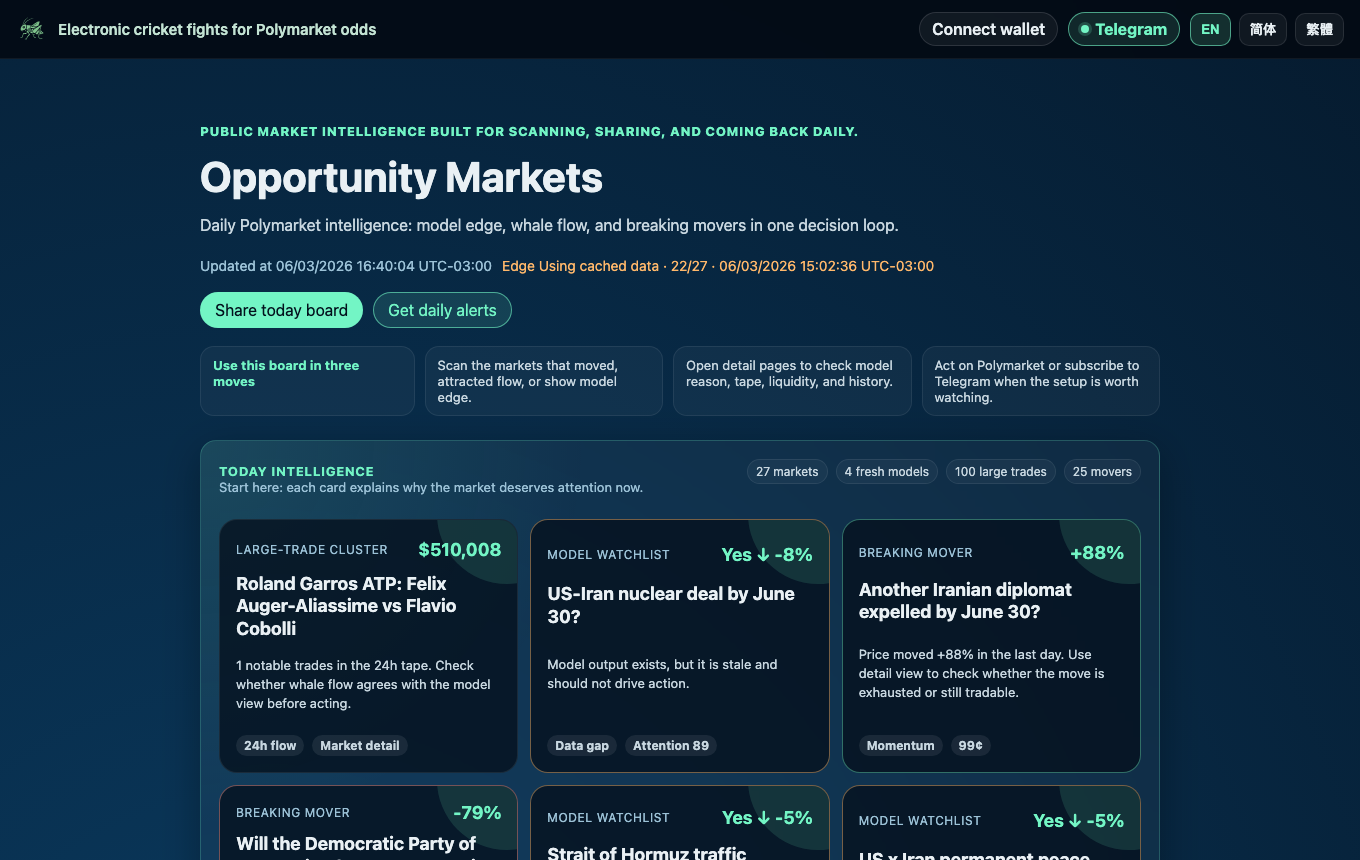The height and width of the screenshot is (860, 1360).
Task: Click the +88% mover value
Action: click(x=1097, y=552)
